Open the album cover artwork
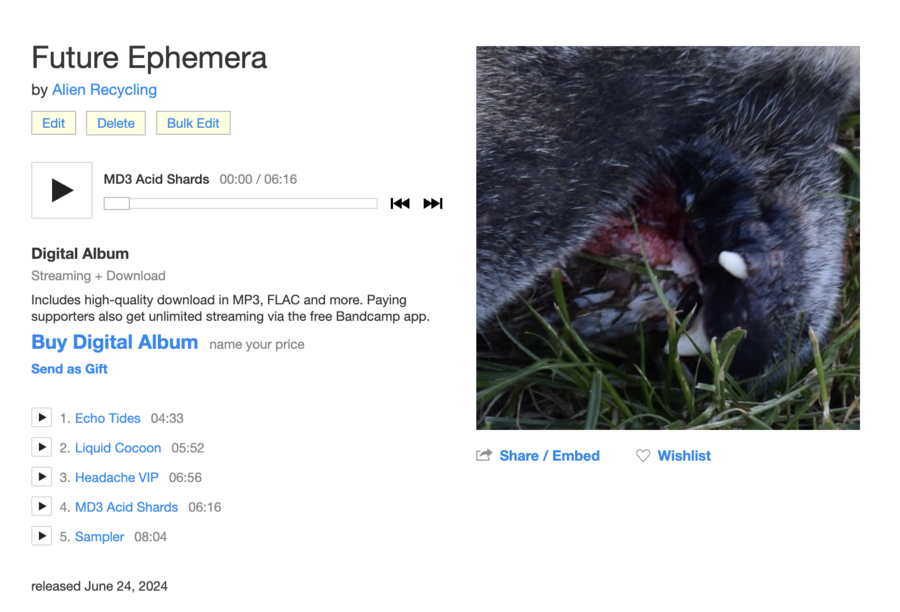 (x=668, y=238)
